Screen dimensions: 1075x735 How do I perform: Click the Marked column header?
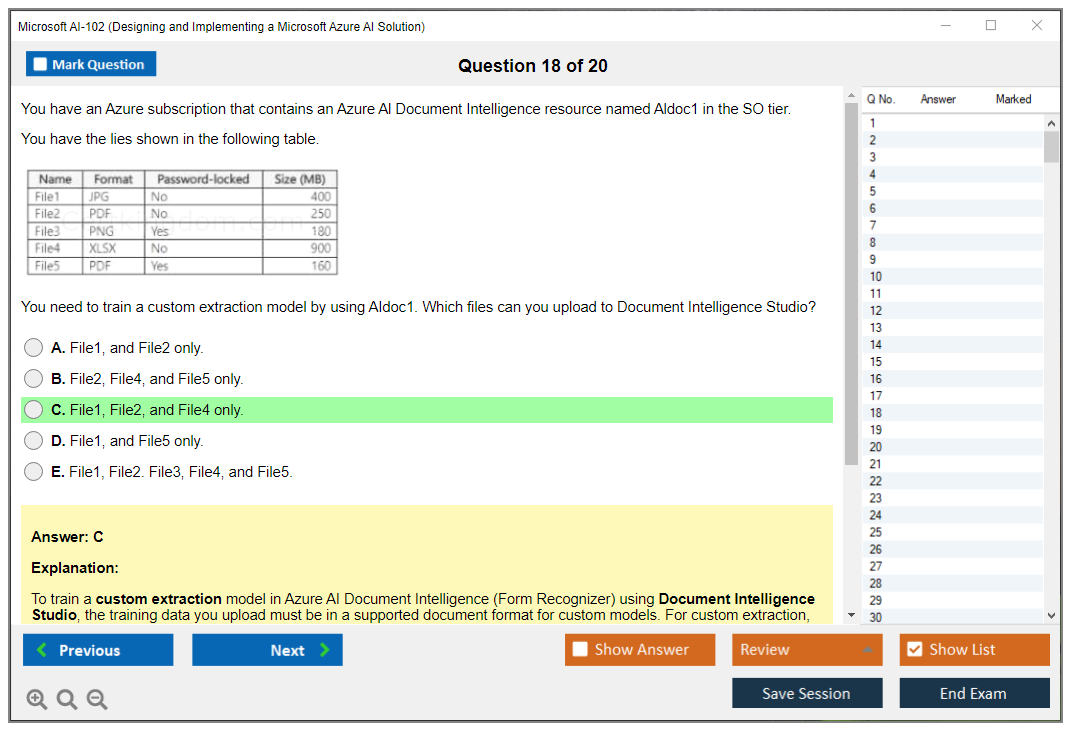coord(1013,99)
